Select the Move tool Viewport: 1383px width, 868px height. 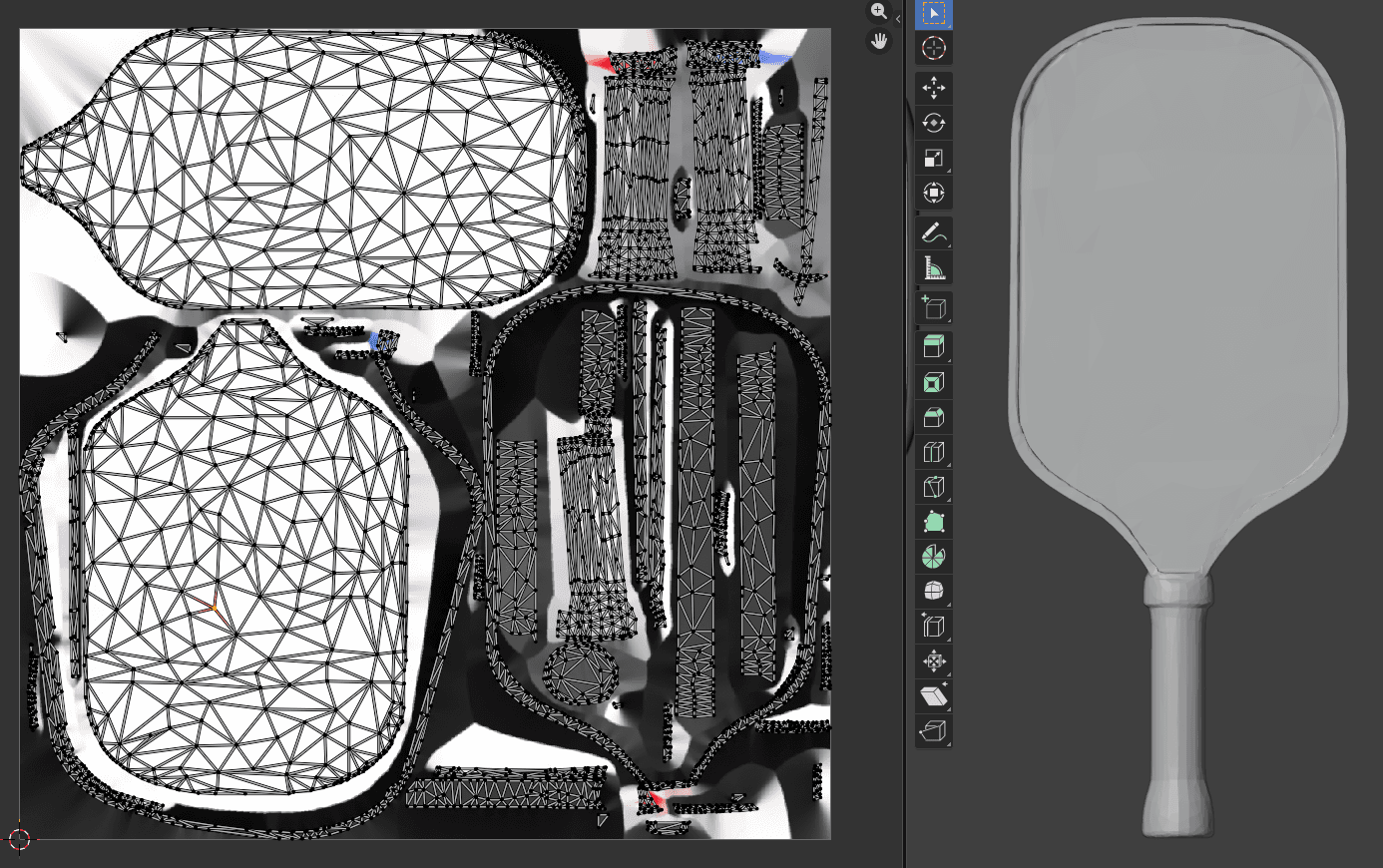click(x=934, y=88)
